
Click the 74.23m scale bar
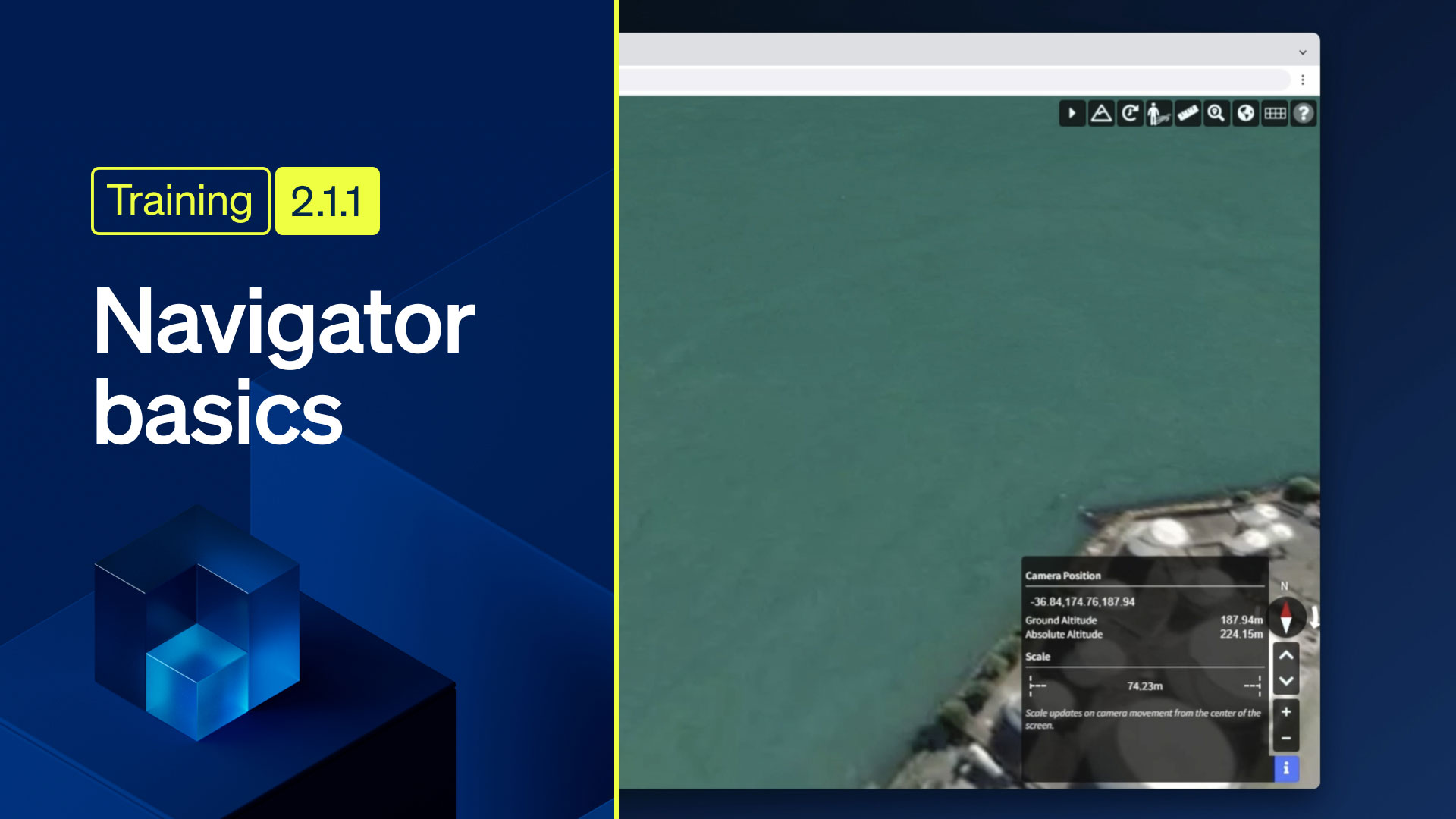tap(1144, 686)
